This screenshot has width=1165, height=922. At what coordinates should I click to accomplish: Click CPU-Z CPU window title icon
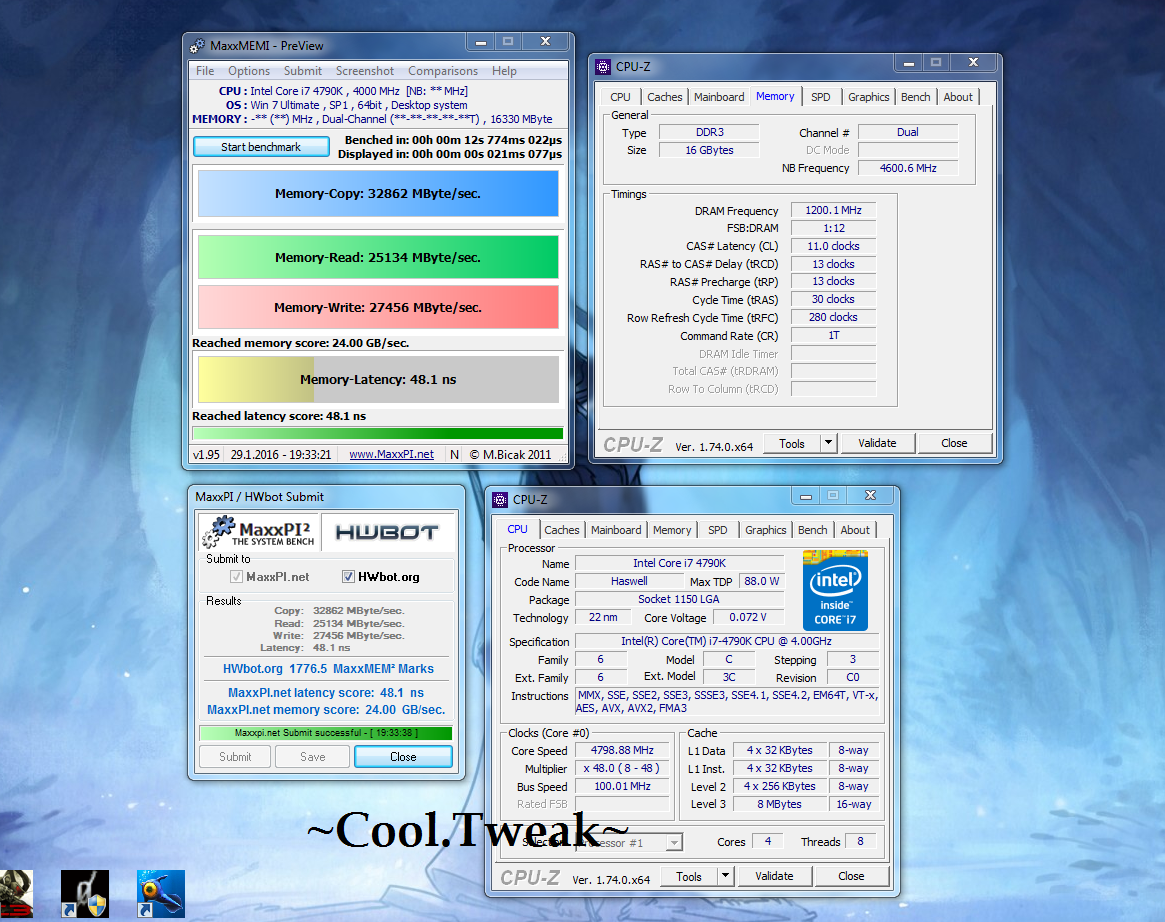click(x=500, y=500)
